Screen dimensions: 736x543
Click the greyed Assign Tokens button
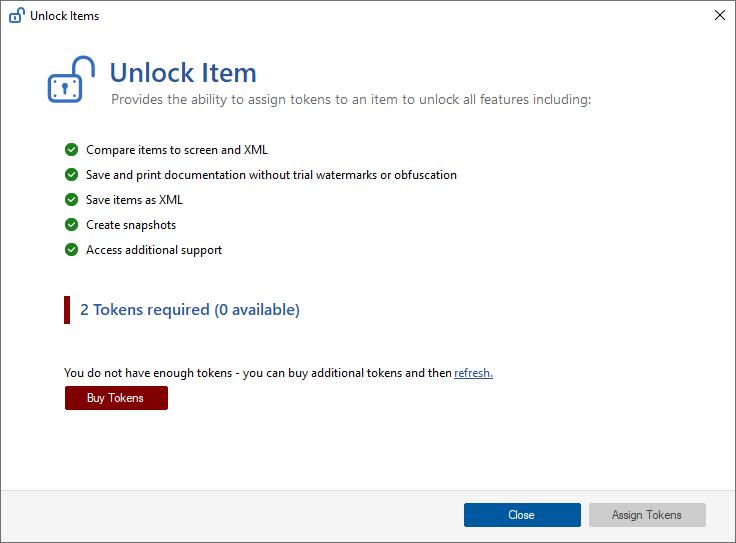pyautogui.click(x=647, y=515)
